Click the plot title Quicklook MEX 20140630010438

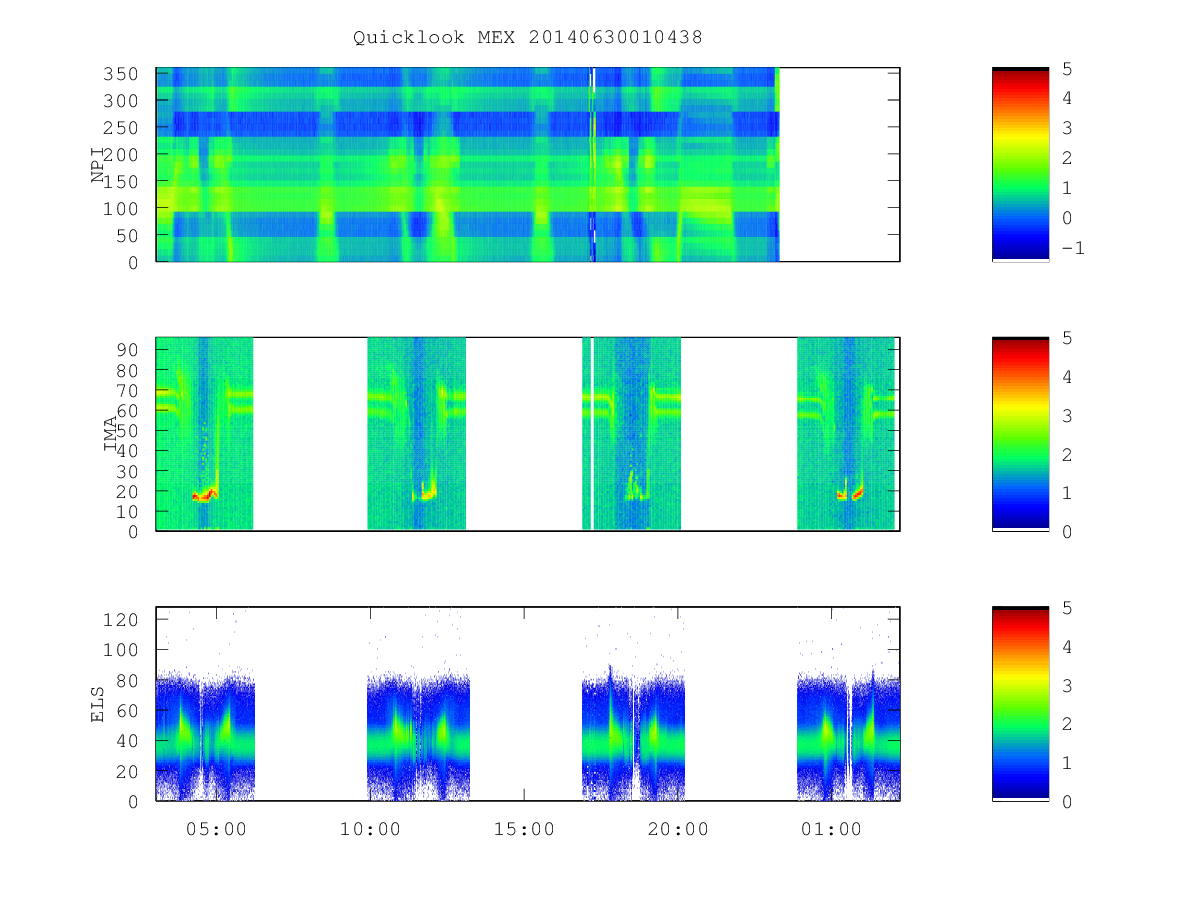[x=528, y=38]
